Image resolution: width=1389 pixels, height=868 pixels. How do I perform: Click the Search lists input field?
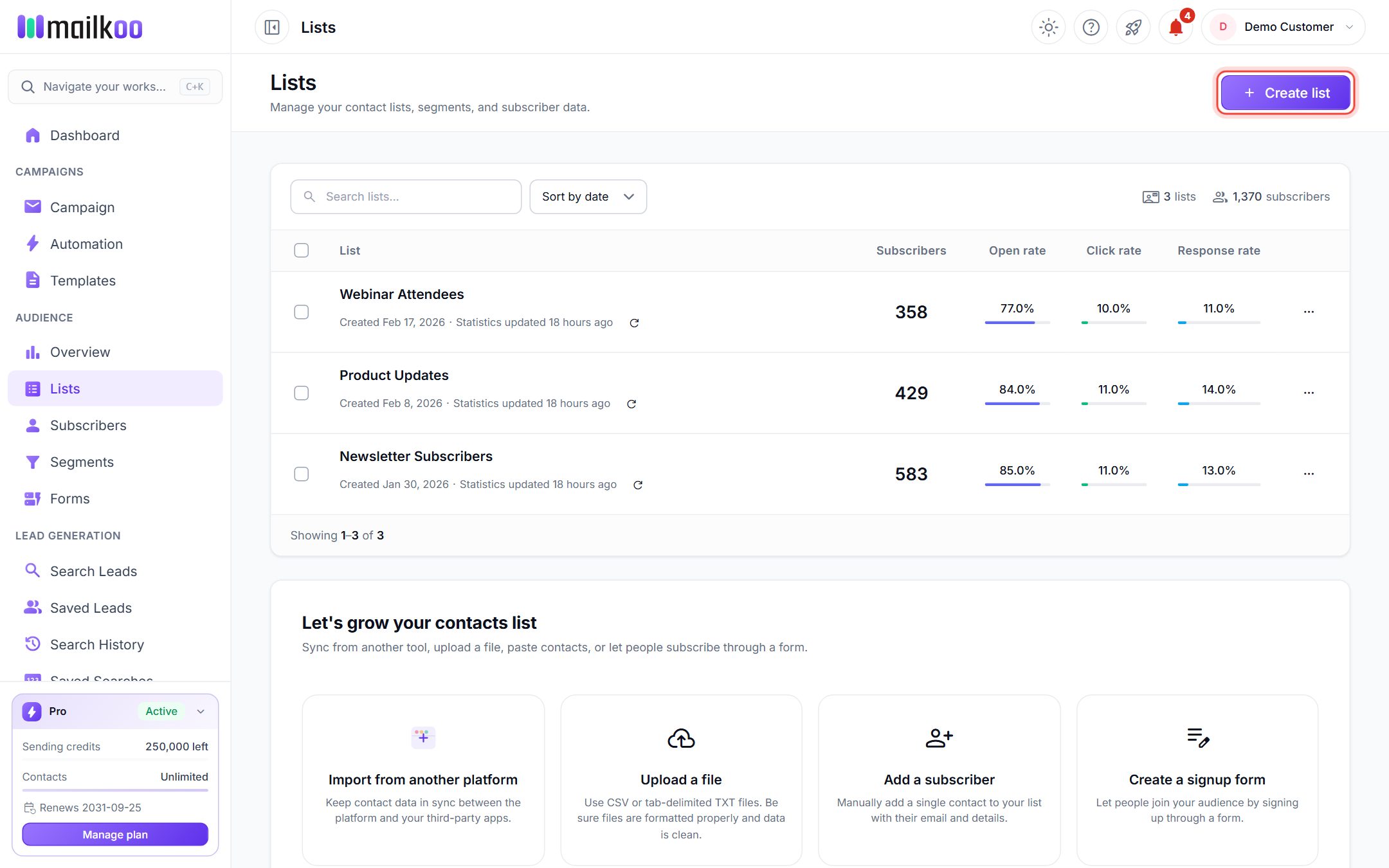pyautogui.click(x=406, y=197)
